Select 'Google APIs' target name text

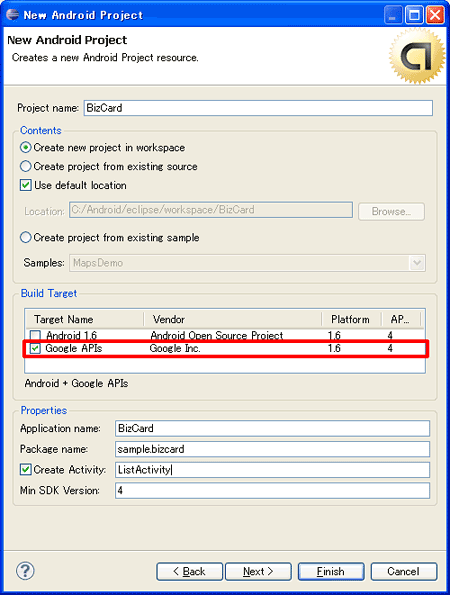click(x=74, y=348)
